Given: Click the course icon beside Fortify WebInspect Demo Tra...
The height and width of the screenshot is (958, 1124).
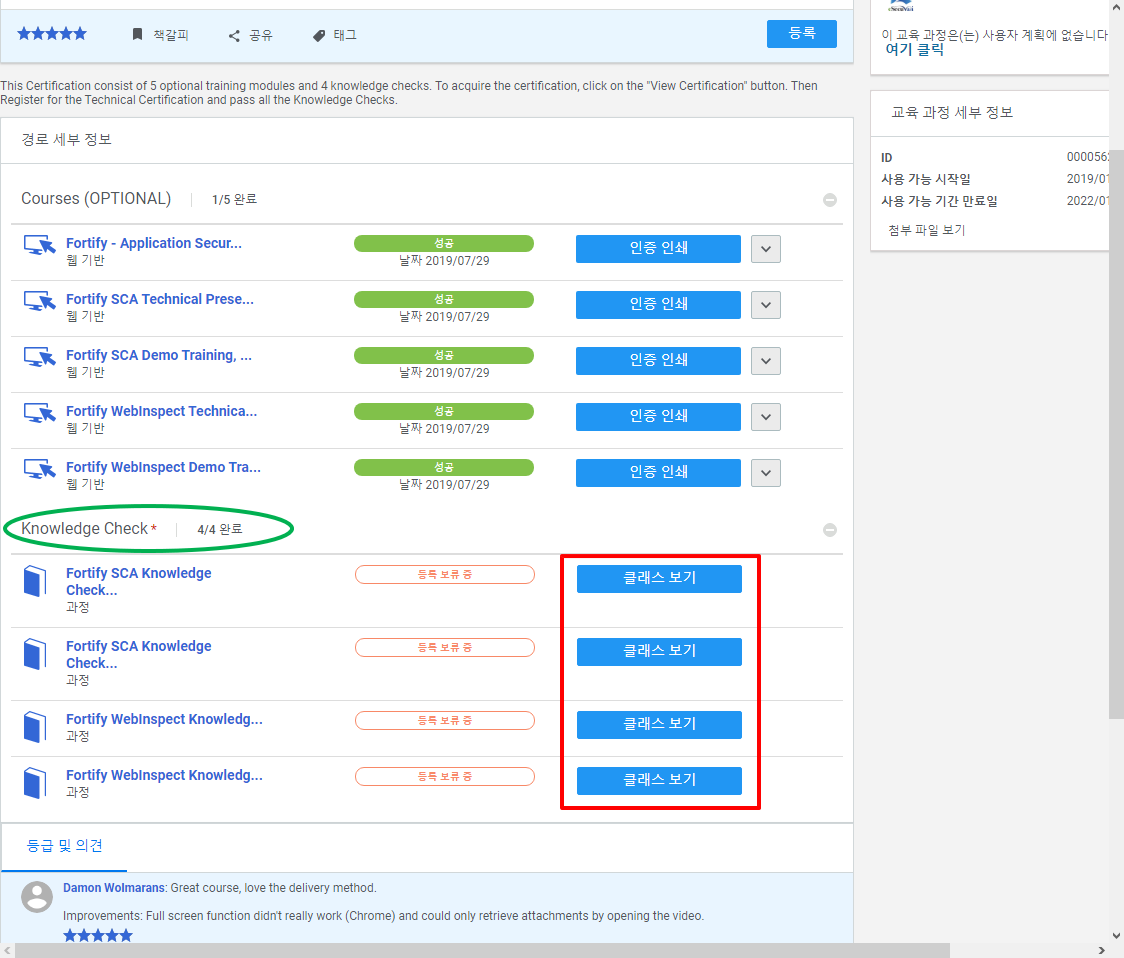Looking at the screenshot, I should point(39,469).
